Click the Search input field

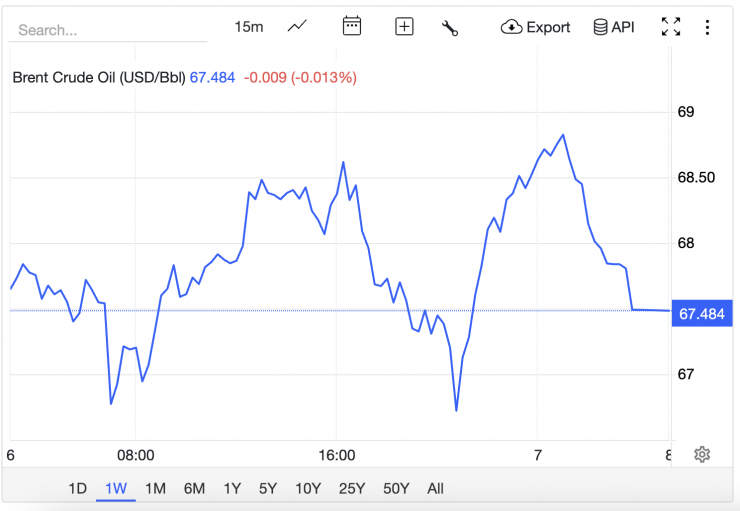point(108,30)
